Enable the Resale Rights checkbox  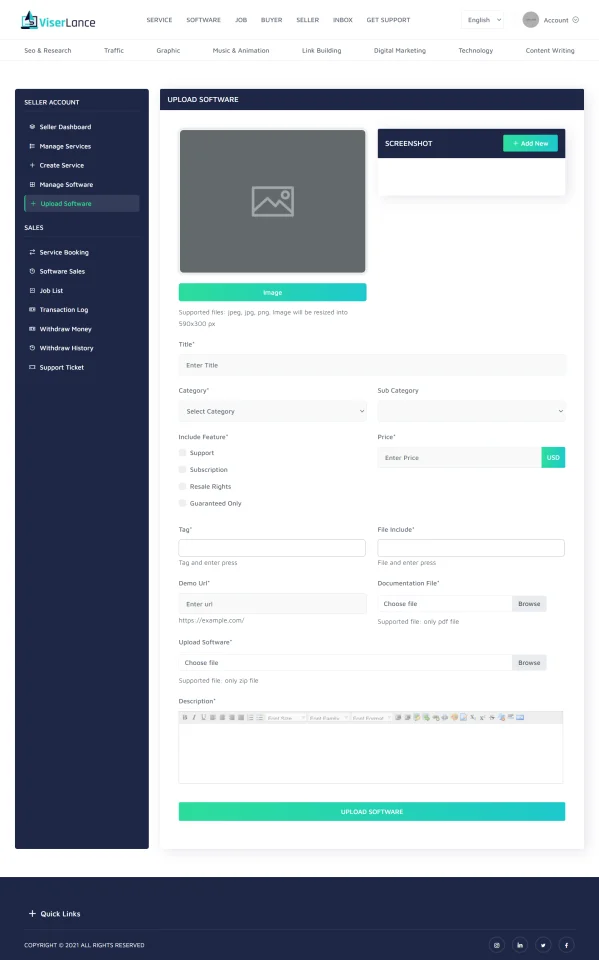(x=183, y=486)
